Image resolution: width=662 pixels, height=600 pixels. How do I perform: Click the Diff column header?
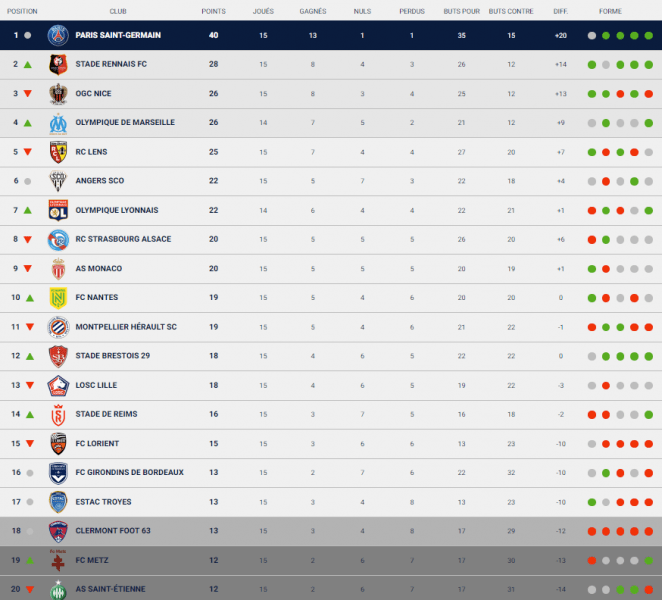coord(559,11)
